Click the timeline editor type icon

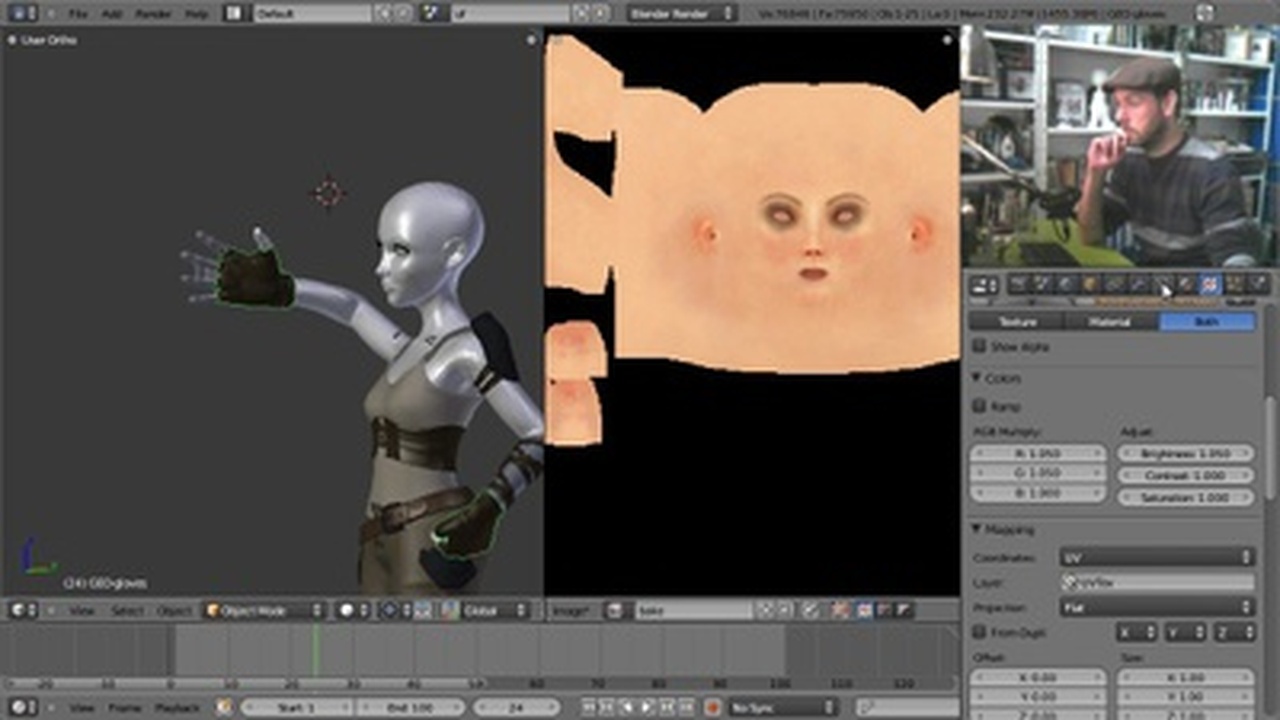[20, 707]
